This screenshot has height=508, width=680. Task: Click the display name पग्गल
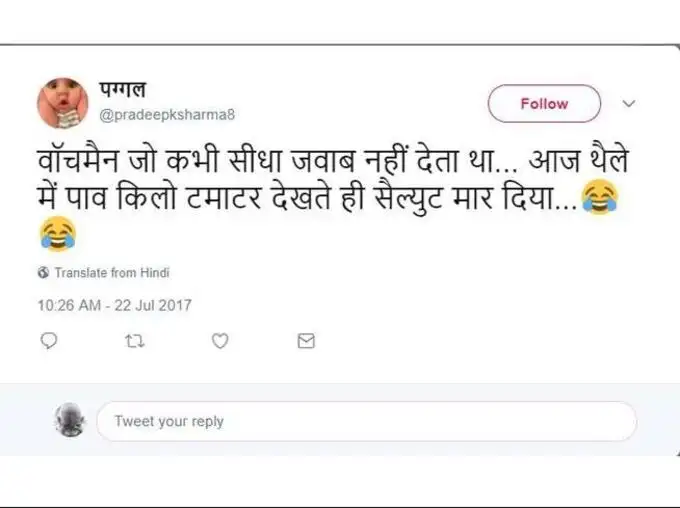pos(125,91)
